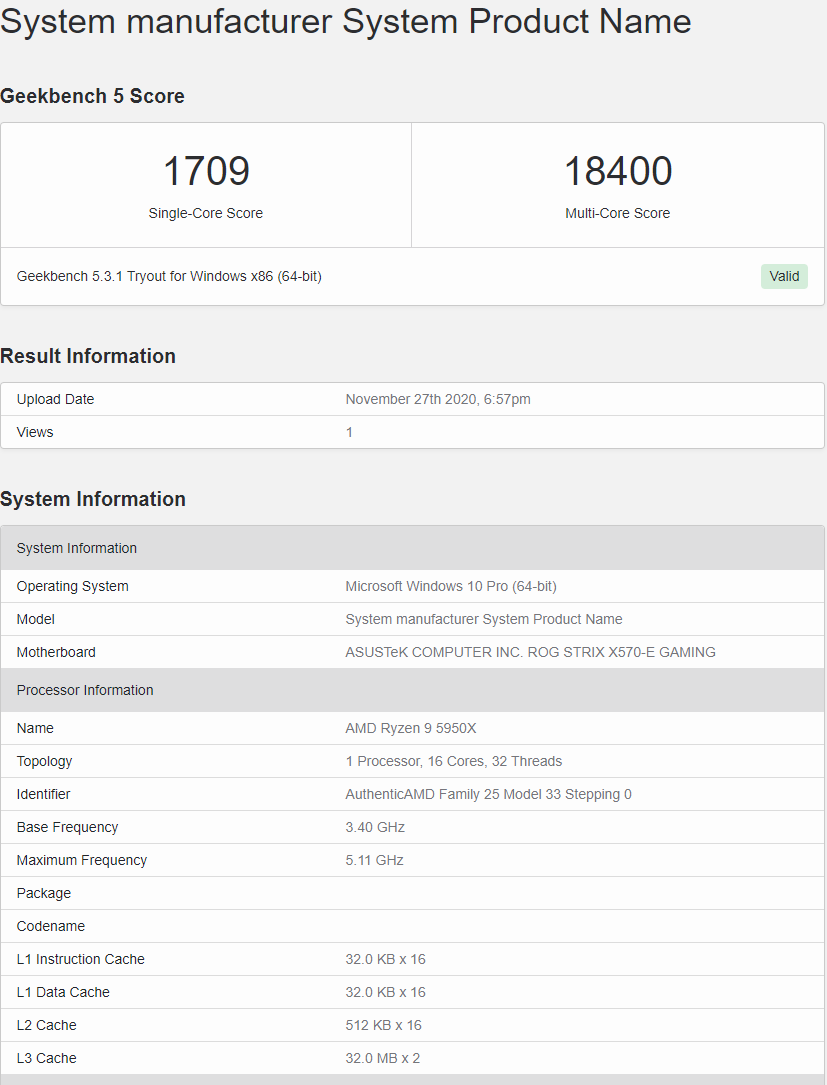827x1085 pixels.
Task: Click the Multi-Core Score label
Action: (x=617, y=213)
